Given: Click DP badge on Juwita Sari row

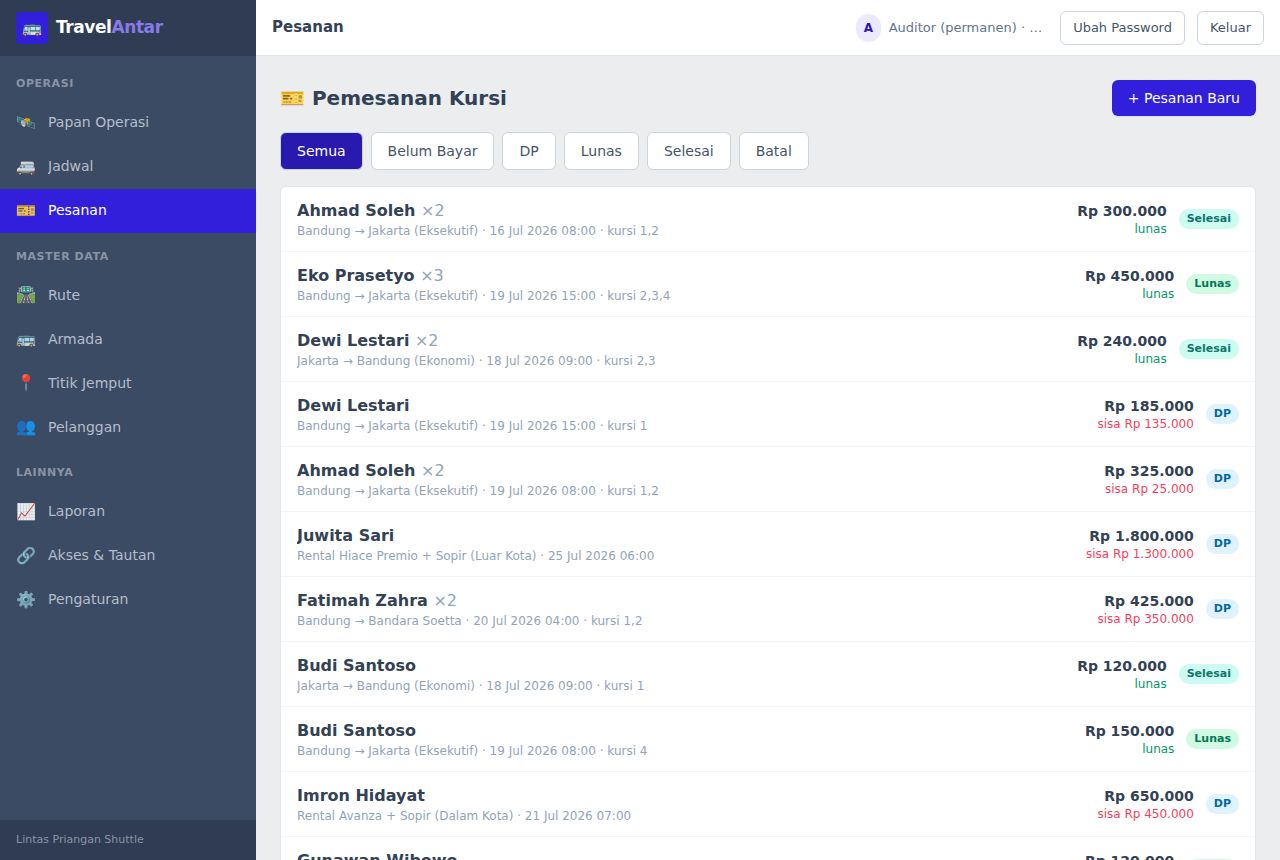Looking at the screenshot, I should click(1222, 544).
